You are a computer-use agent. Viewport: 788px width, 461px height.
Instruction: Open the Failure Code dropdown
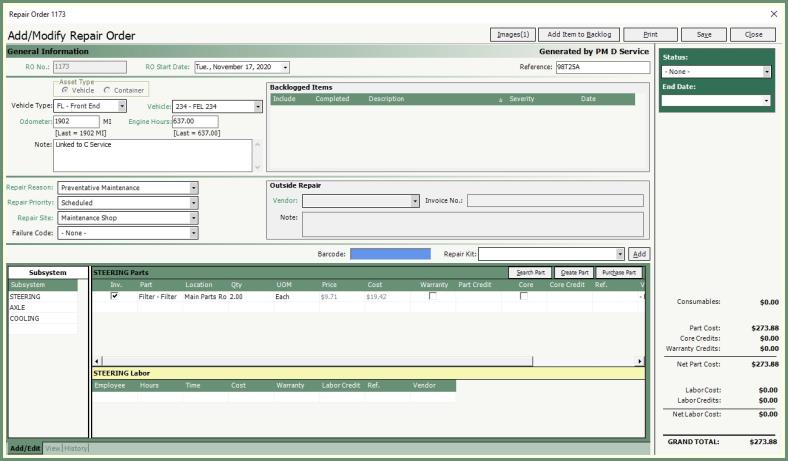click(194, 233)
